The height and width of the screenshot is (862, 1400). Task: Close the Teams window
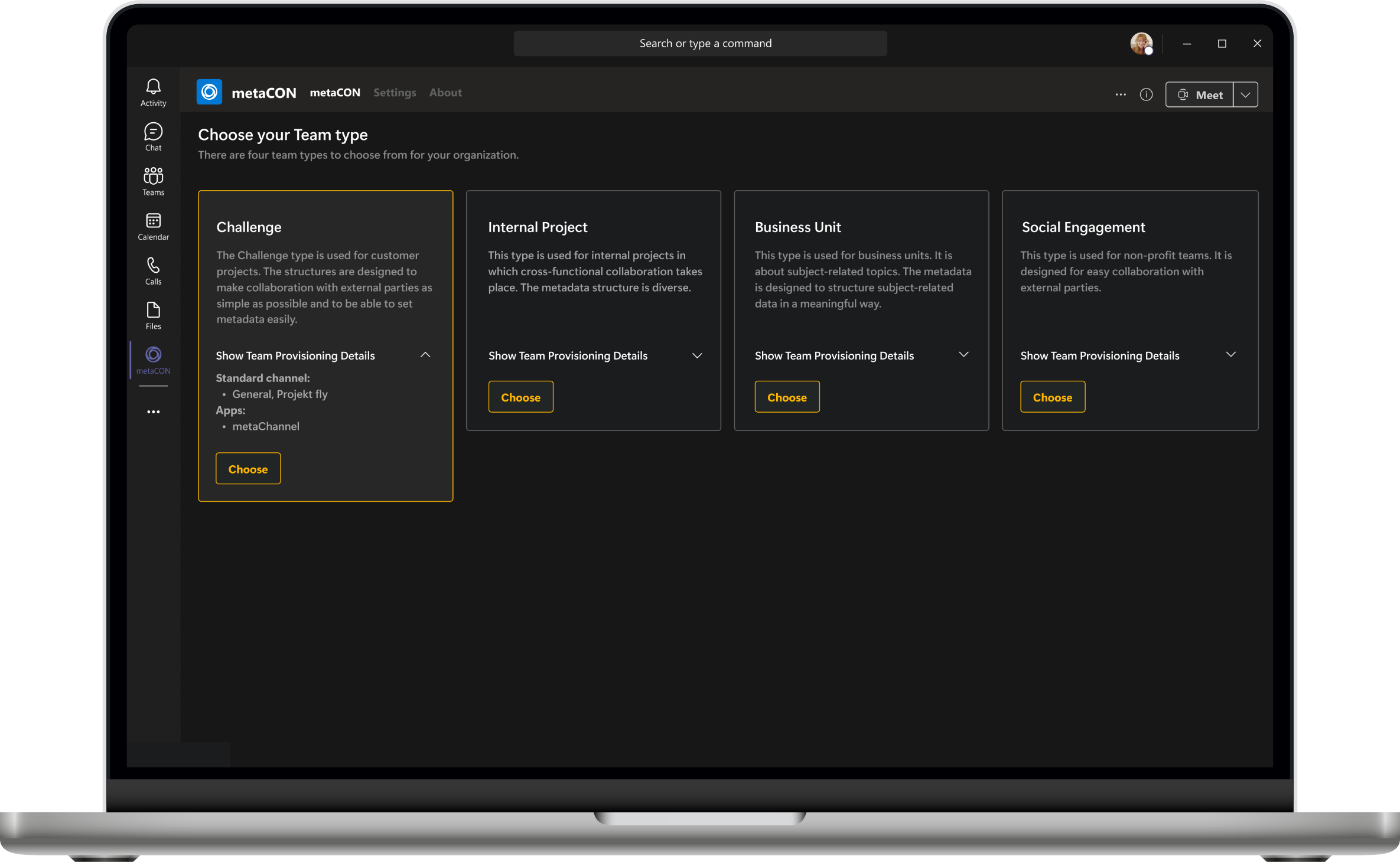tap(1257, 44)
